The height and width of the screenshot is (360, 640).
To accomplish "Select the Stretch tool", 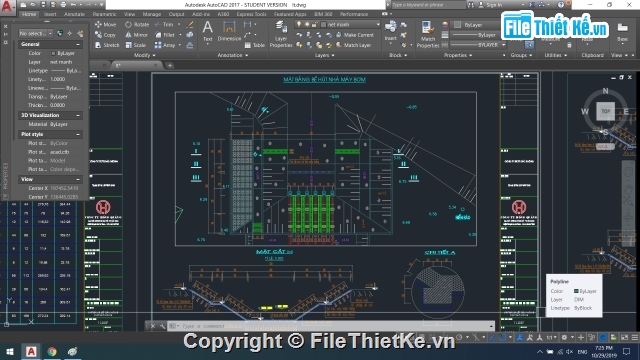I will tap(107, 45).
